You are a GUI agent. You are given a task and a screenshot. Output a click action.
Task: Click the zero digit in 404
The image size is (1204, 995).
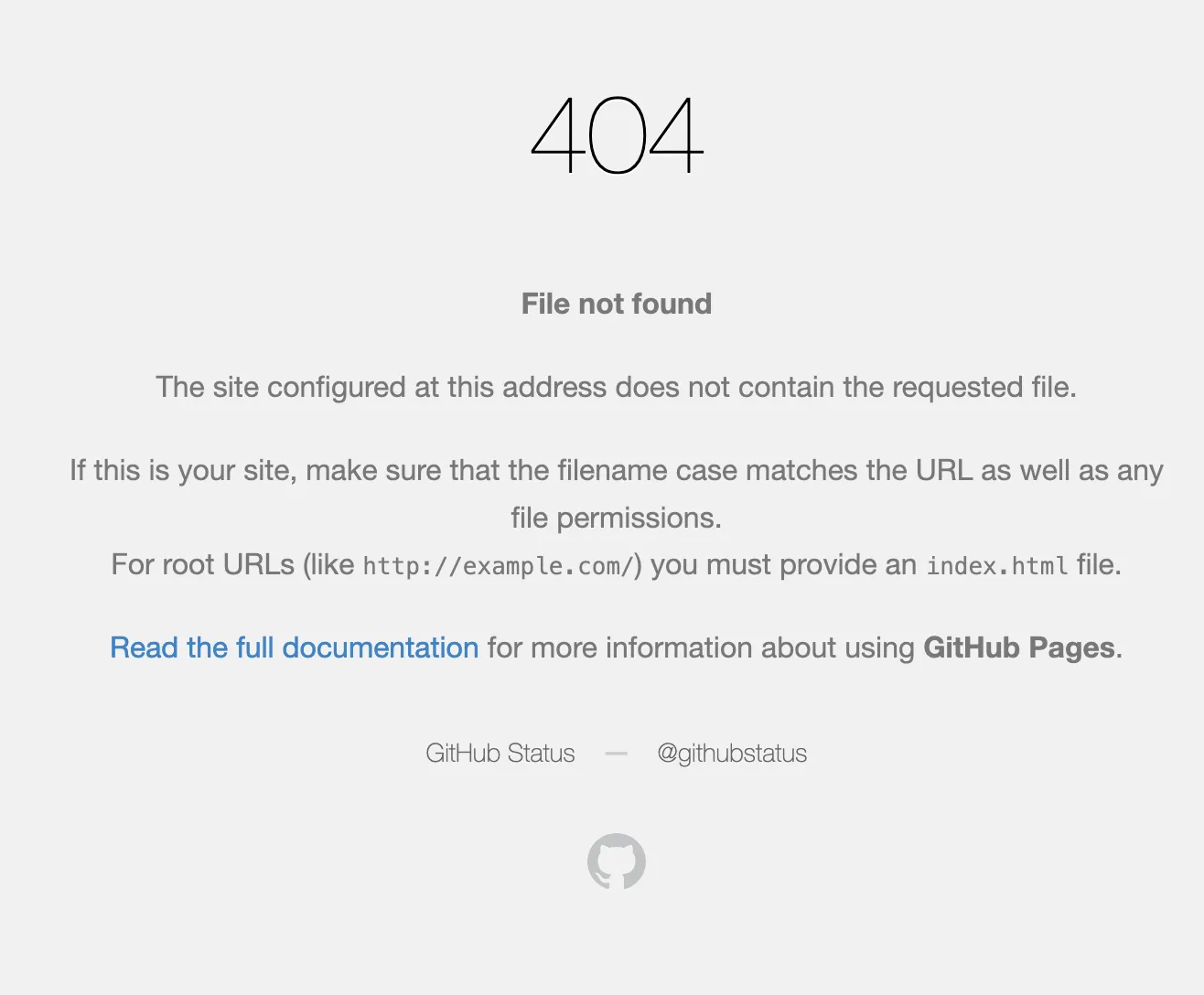617,135
